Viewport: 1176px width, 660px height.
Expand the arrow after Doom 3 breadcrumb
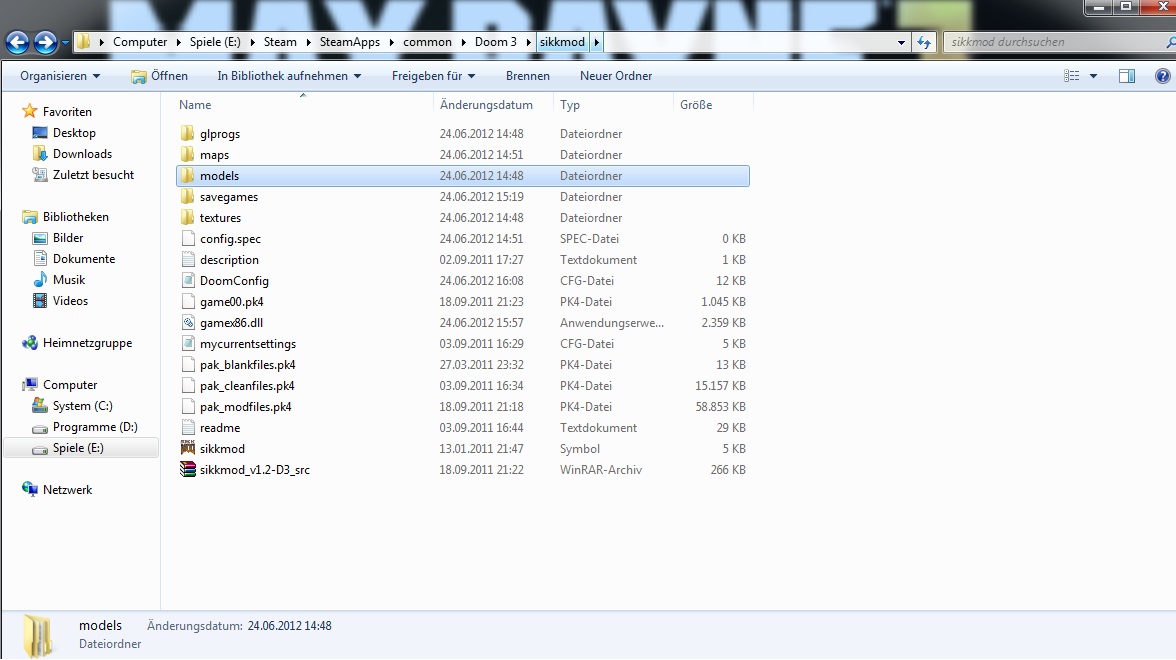click(x=528, y=42)
